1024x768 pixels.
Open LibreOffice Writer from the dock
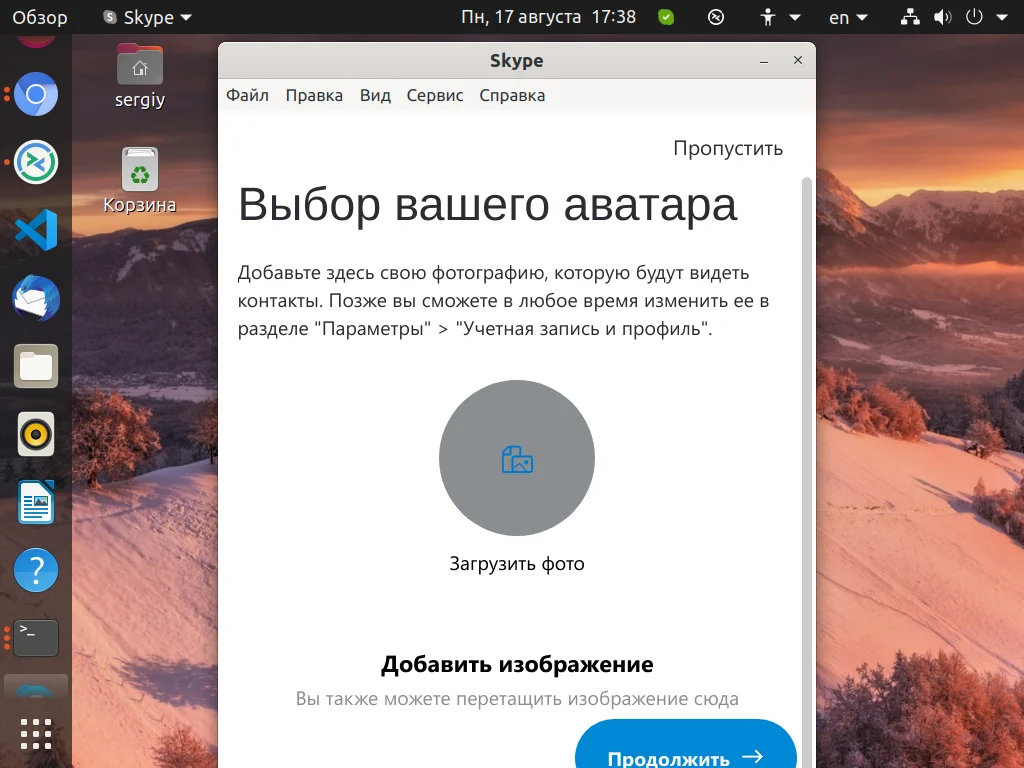(36, 502)
